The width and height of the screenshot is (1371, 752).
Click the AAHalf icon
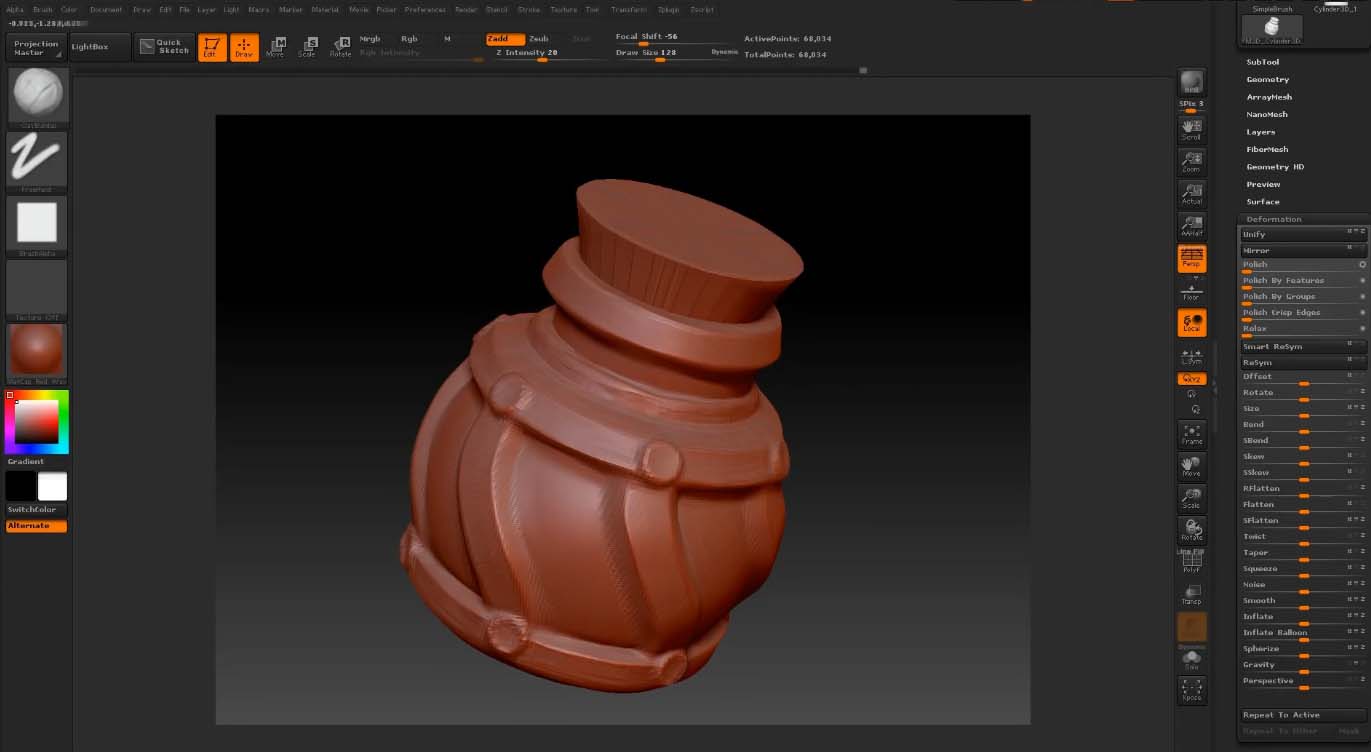pos(1191,226)
